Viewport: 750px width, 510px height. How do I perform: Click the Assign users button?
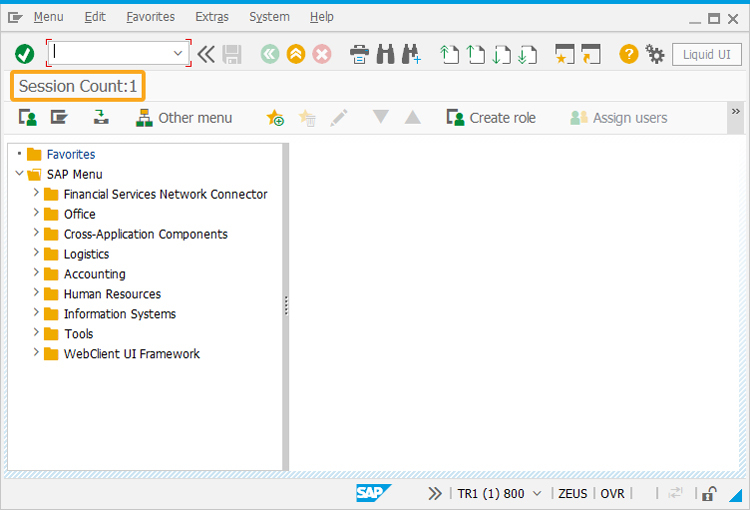coord(618,118)
